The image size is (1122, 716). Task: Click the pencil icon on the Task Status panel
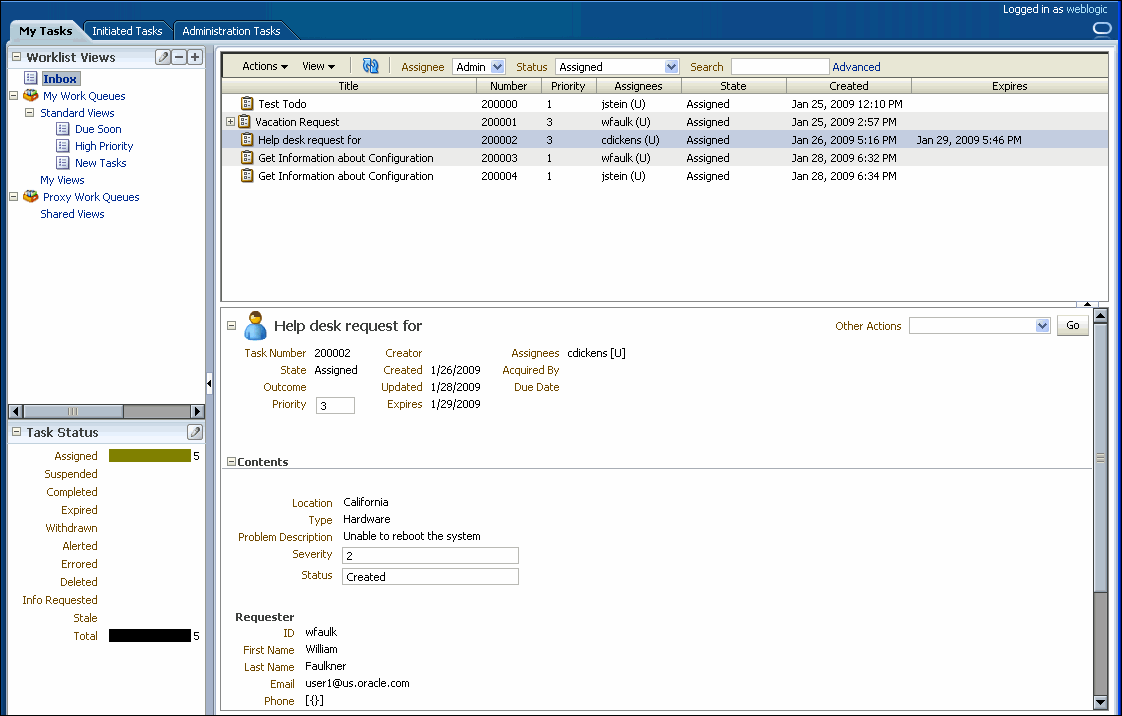click(195, 431)
